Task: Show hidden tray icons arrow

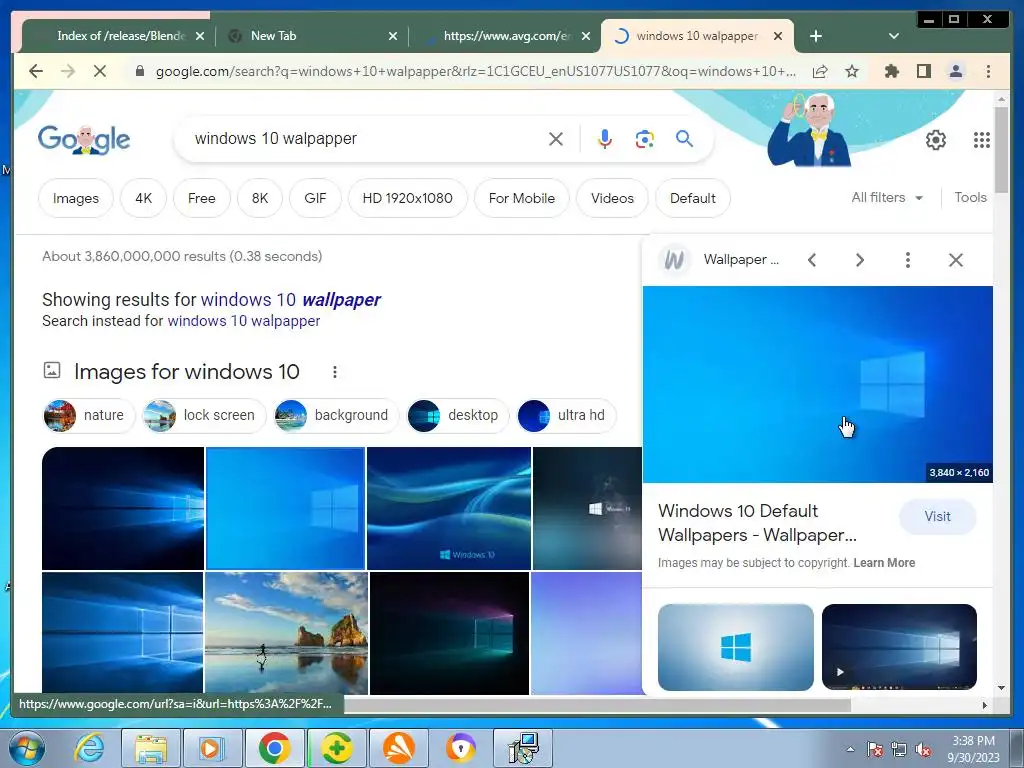Action: [850, 749]
